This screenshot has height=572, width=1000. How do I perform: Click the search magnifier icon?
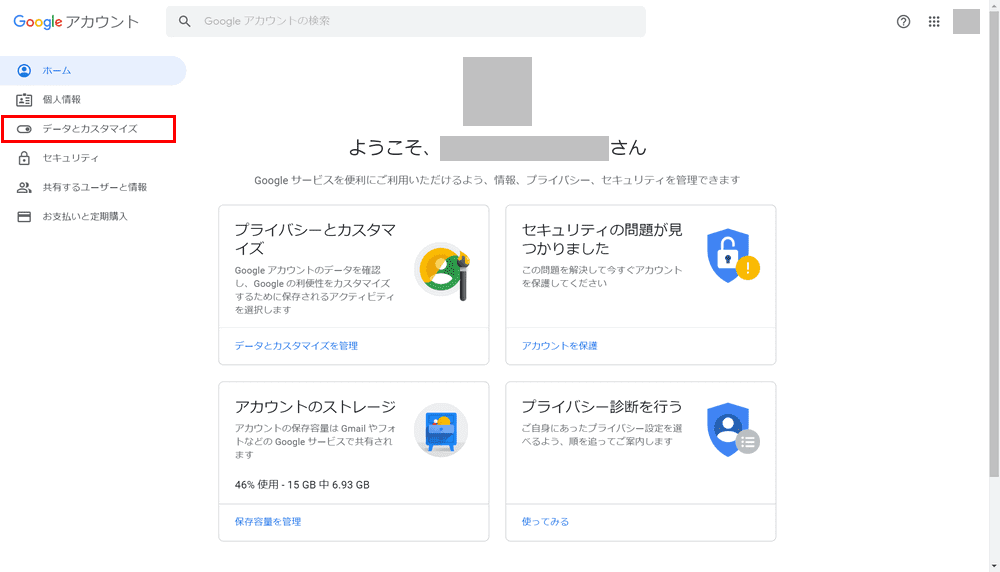(x=184, y=21)
